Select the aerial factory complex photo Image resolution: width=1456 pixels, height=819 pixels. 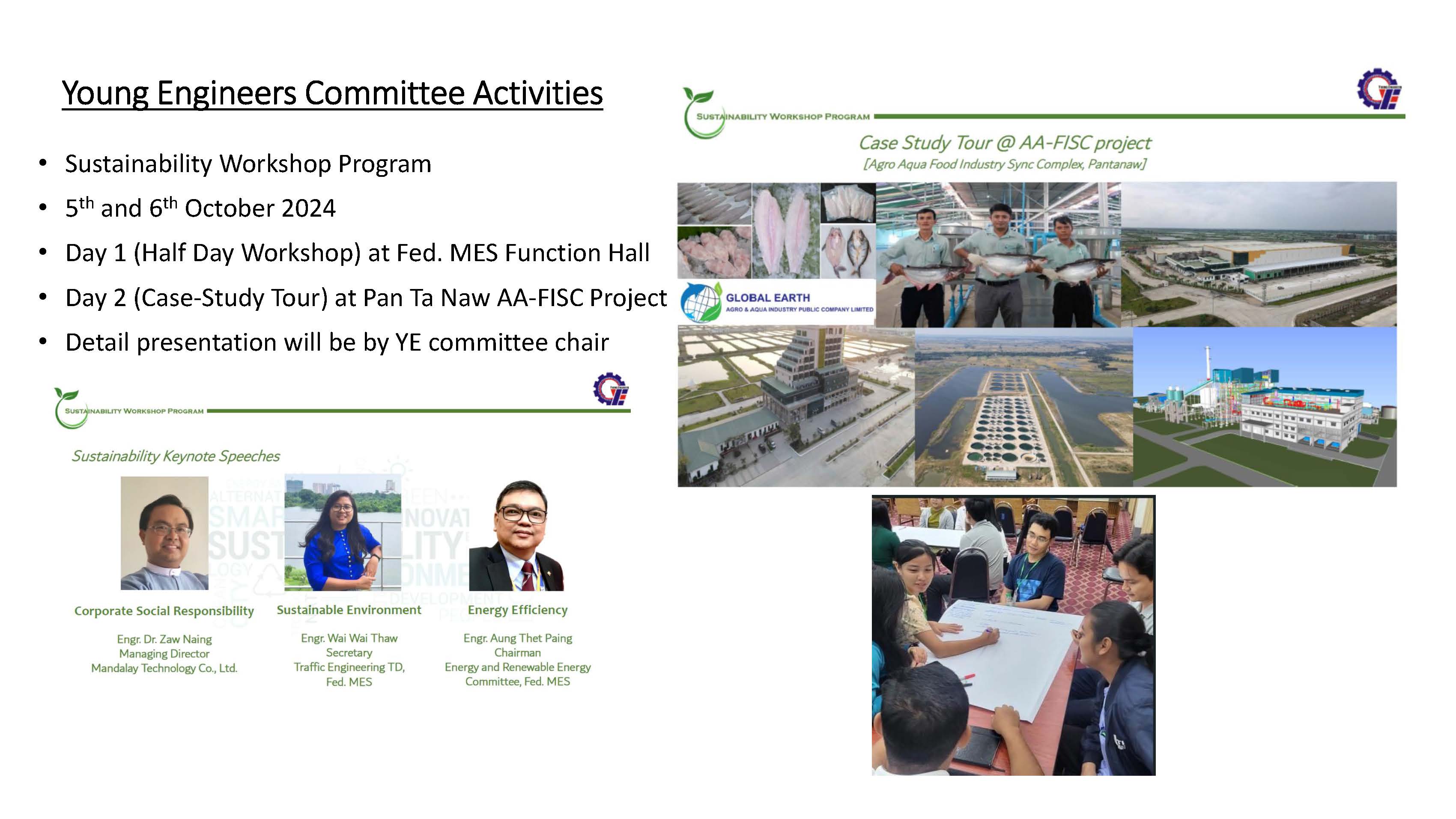(1259, 254)
